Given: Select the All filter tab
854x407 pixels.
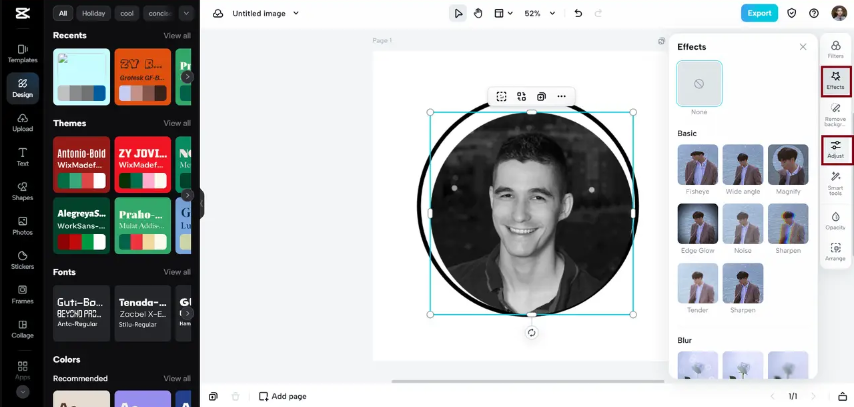Looking at the screenshot, I should 63,14.
